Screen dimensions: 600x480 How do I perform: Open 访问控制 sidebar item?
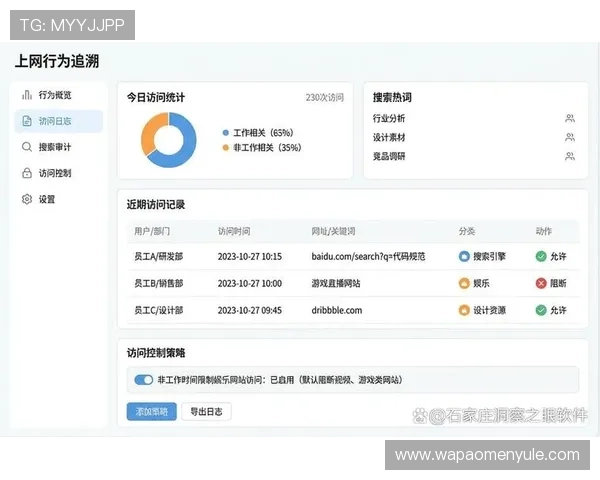pyautogui.click(x=59, y=173)
